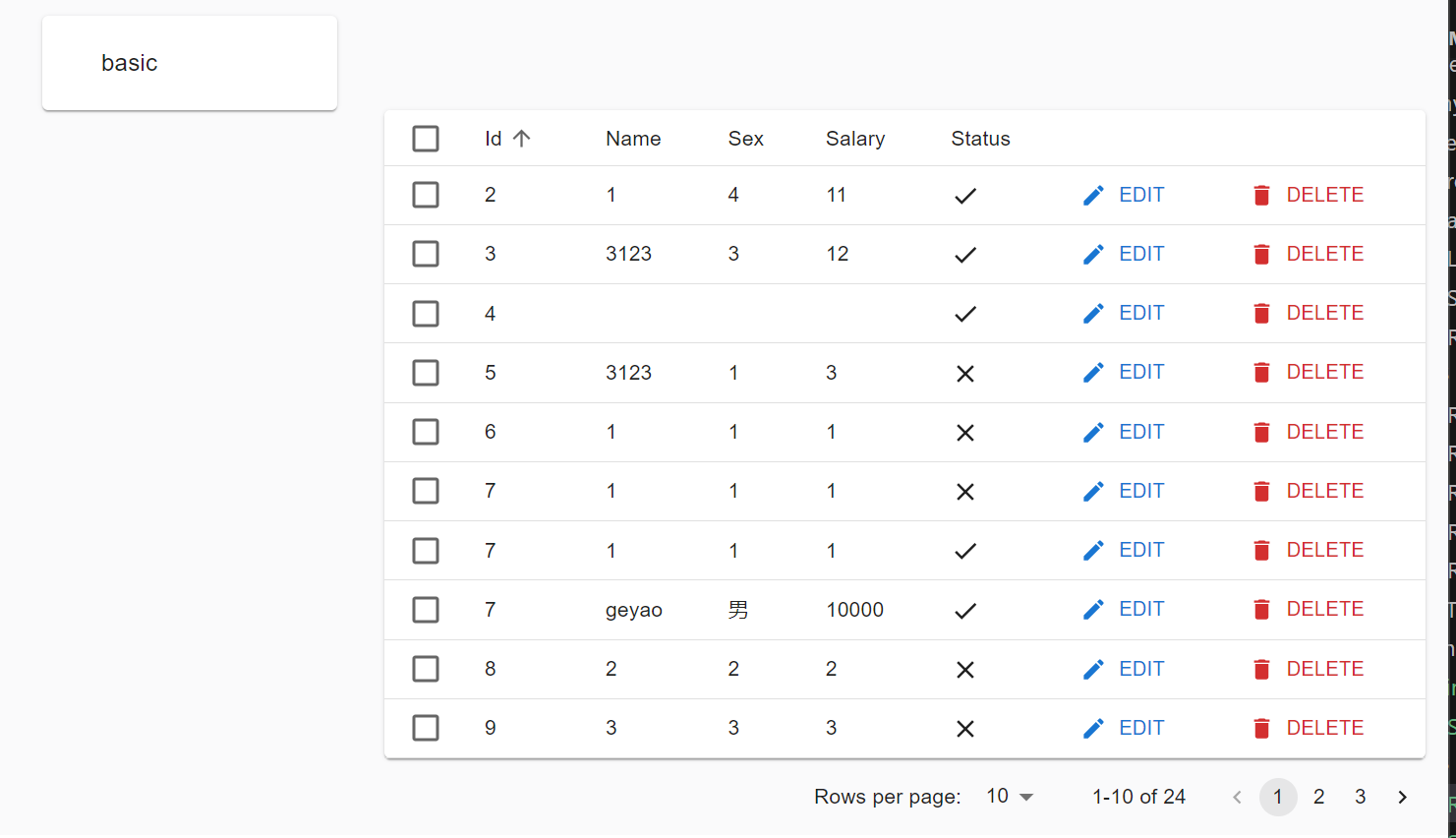This screenshot has height=838, width=1456.
Task: Go to page 3 of the table
Action: pyautogui.click(x=1361, y=797)
